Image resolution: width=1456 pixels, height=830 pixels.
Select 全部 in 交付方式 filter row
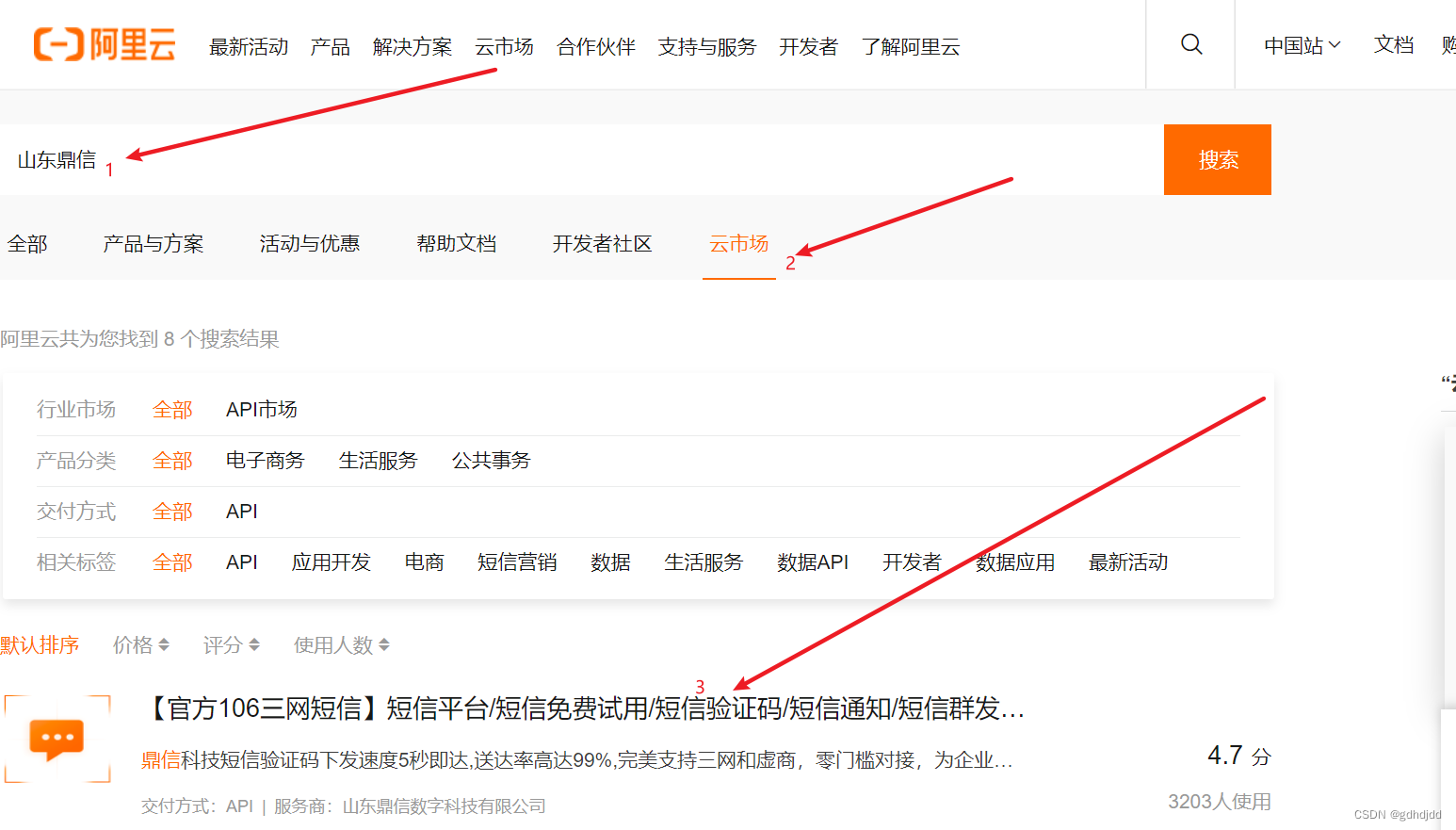tap(172, 512)
